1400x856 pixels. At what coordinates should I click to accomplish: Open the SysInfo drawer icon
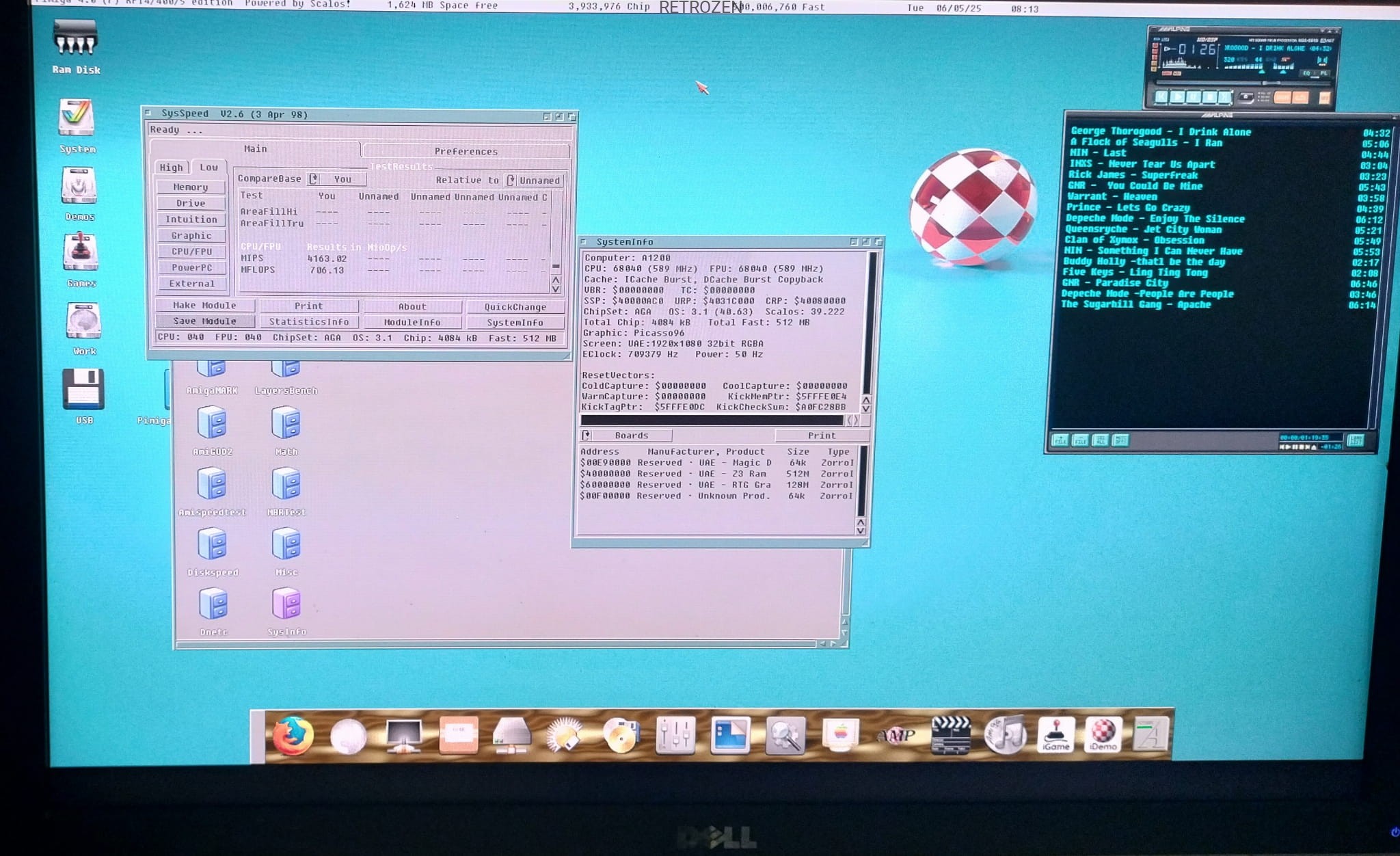coord(286,604)
